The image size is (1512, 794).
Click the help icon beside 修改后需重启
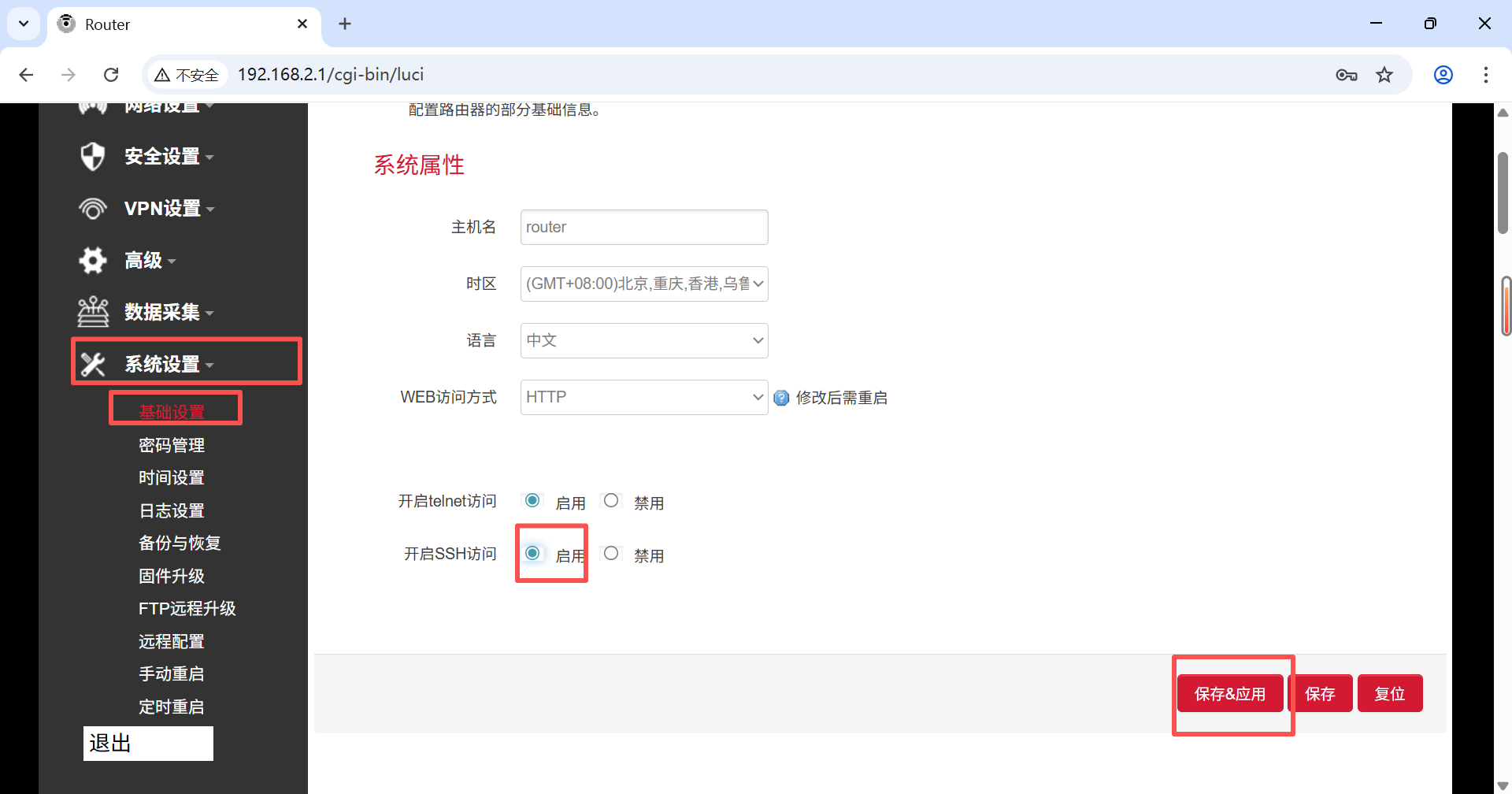click(780, 398)
